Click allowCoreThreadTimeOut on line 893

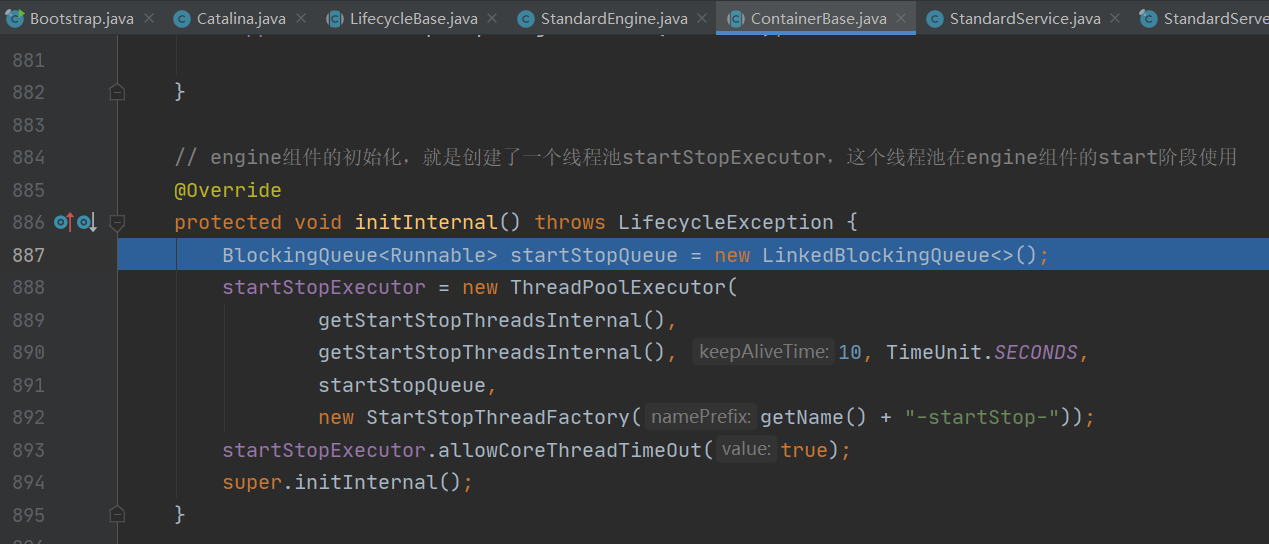tap(570, 450)
